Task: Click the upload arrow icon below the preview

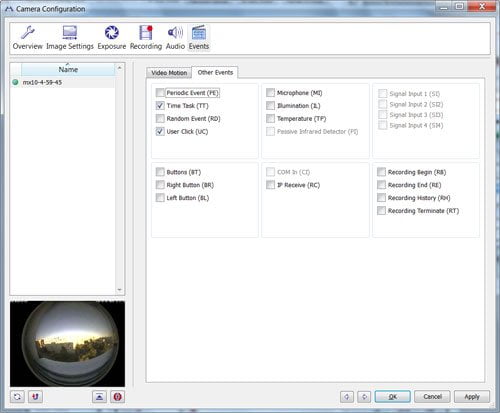Action: (x=99, y=396)
